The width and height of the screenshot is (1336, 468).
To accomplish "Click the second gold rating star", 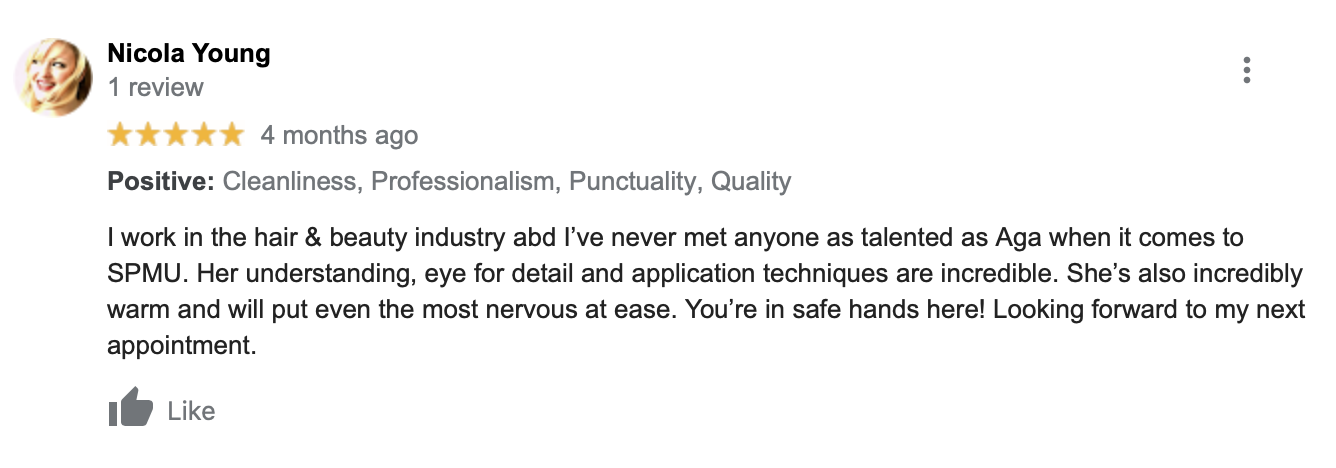I will click(148, 134).
